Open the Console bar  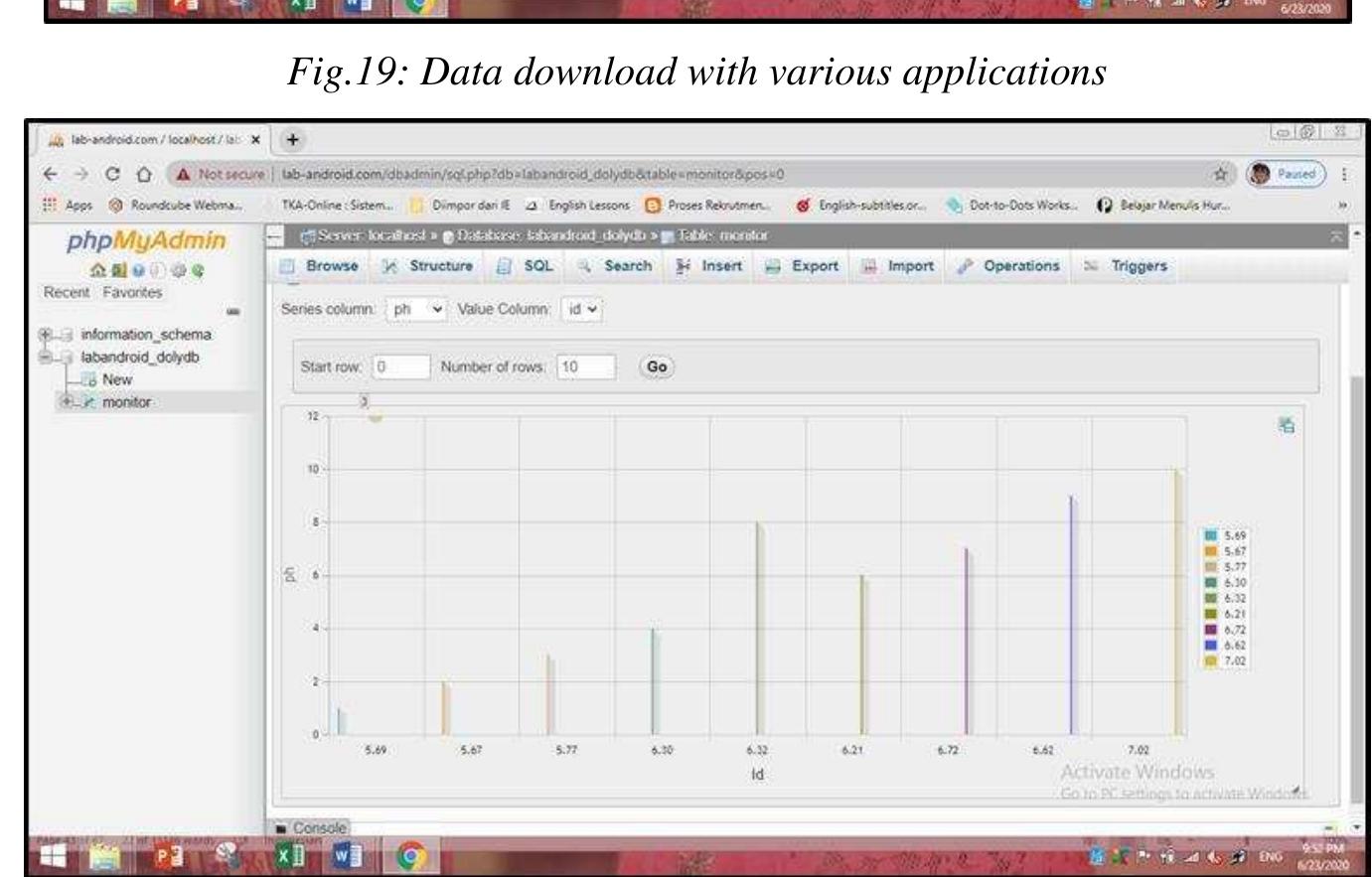pos(310,827)
